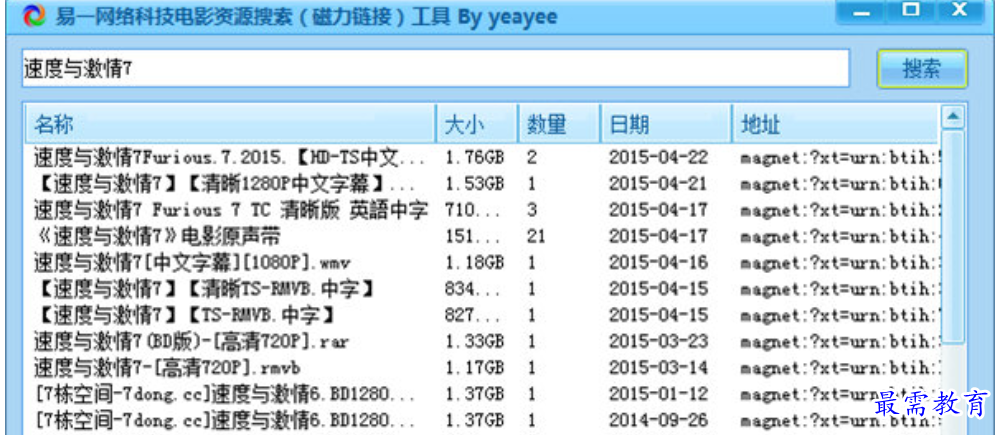This screenshot has width=996, height=435.
Task: Sort by the 日期 column header
Action: pos(666,123)
